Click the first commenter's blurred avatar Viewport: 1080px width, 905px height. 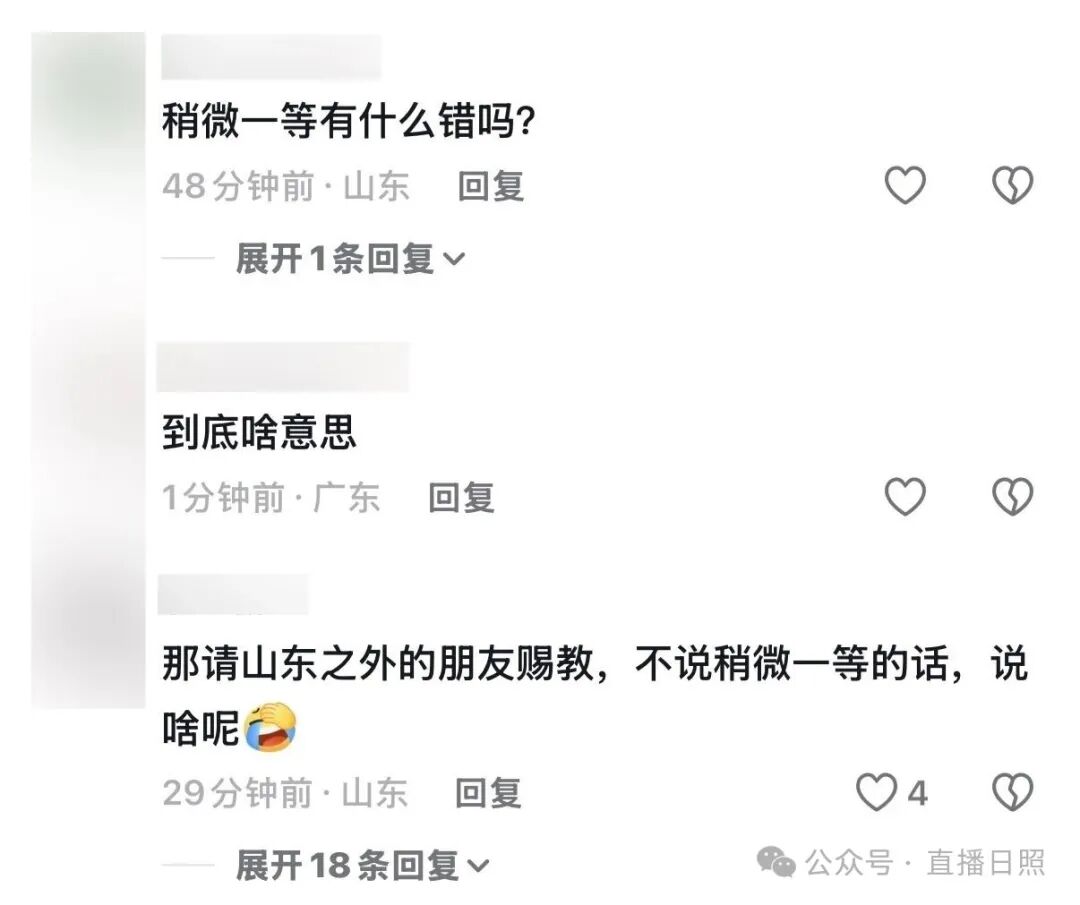[x=88, y=90]
